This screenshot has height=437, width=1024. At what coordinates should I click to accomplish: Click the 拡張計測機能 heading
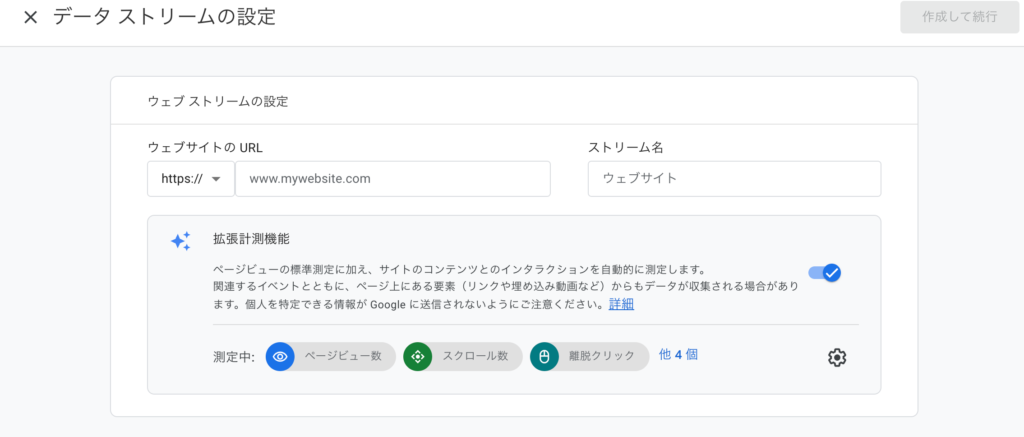pyautogui.click(x=252, y=239)
